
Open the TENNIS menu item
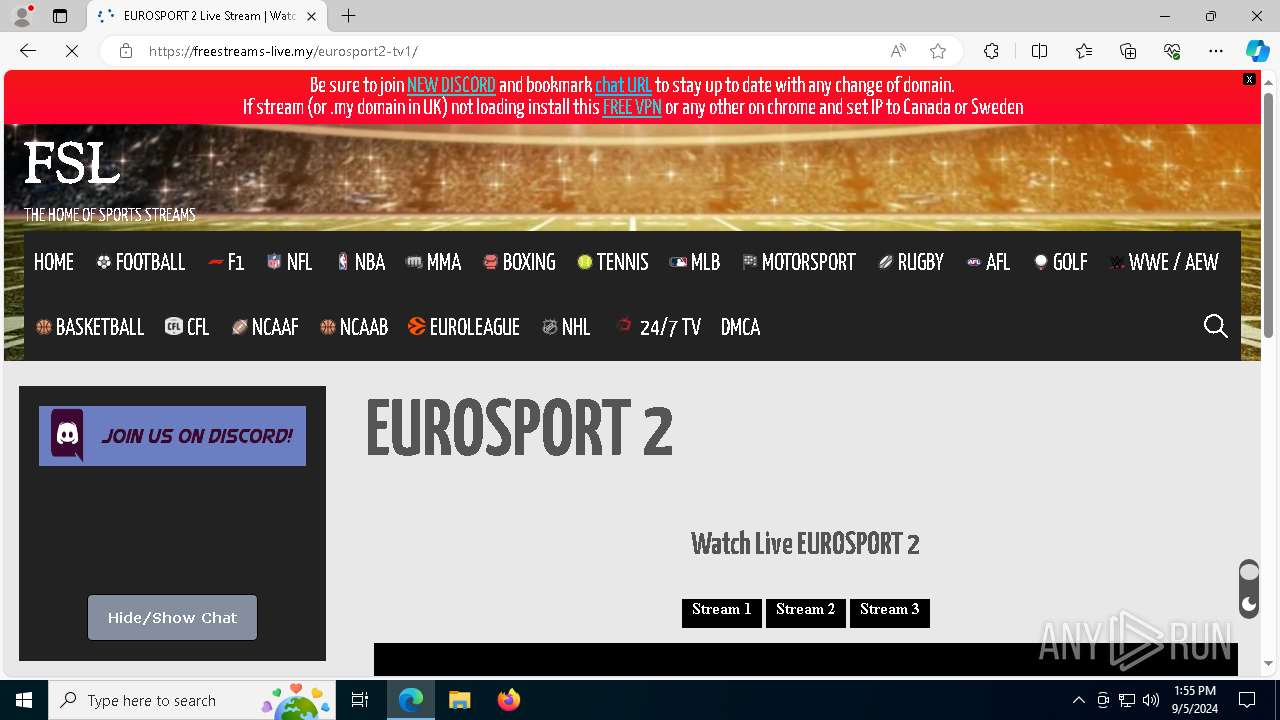pos(613,262)
